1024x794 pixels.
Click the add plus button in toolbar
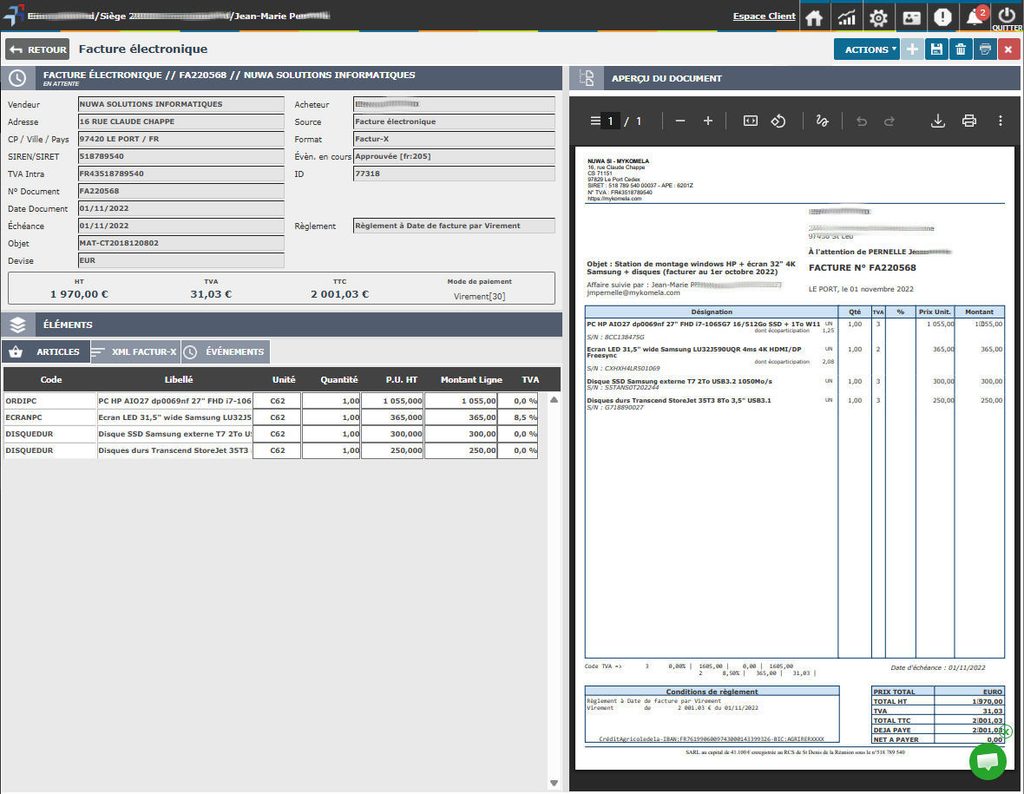pyautogui.click(x=912, y=50)
